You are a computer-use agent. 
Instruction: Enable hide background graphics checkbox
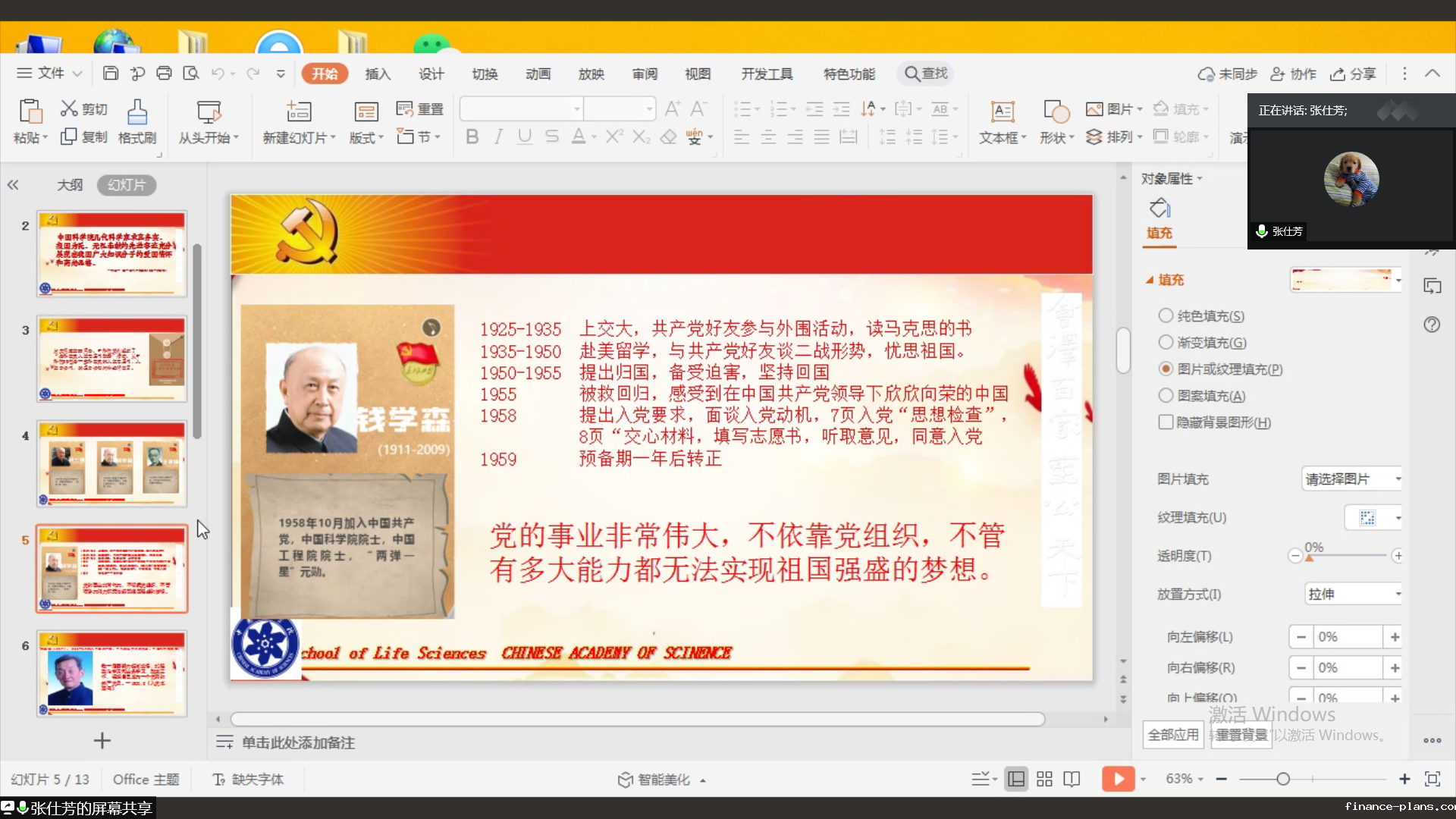tap(1166, 422)
